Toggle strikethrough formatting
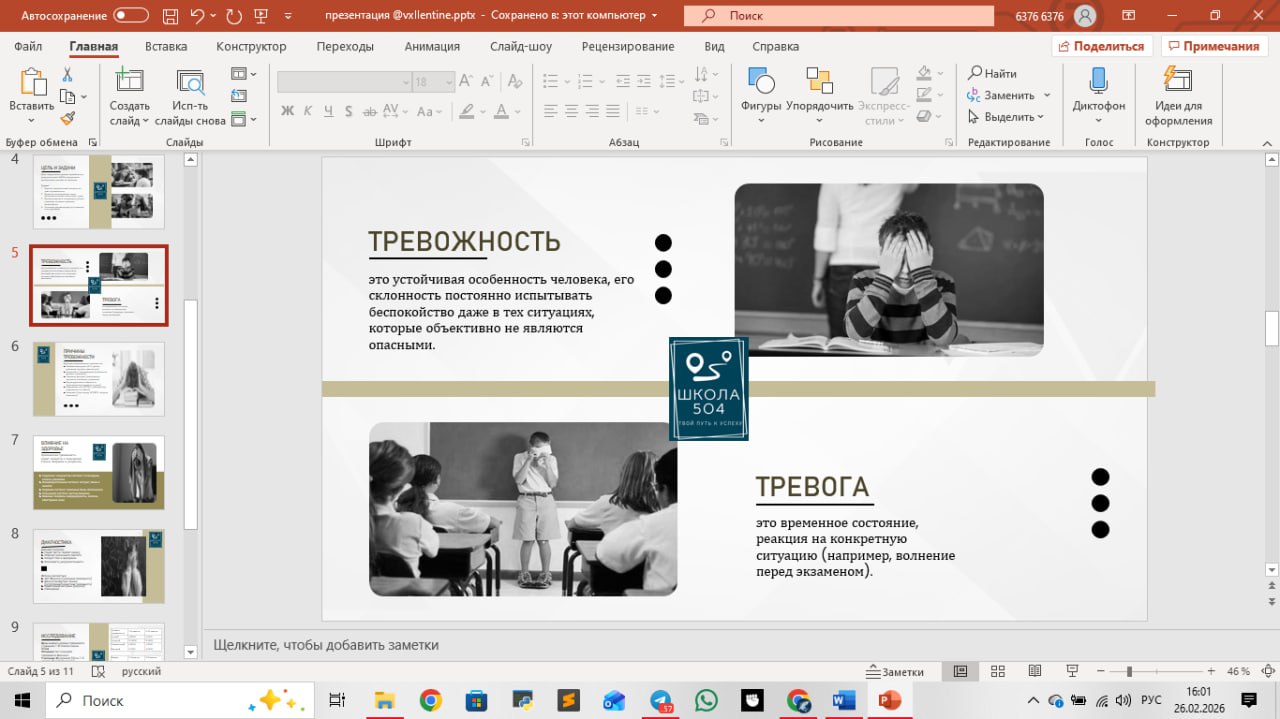The height and width of the screenshot is (719, 1280). tap(370, 111)
